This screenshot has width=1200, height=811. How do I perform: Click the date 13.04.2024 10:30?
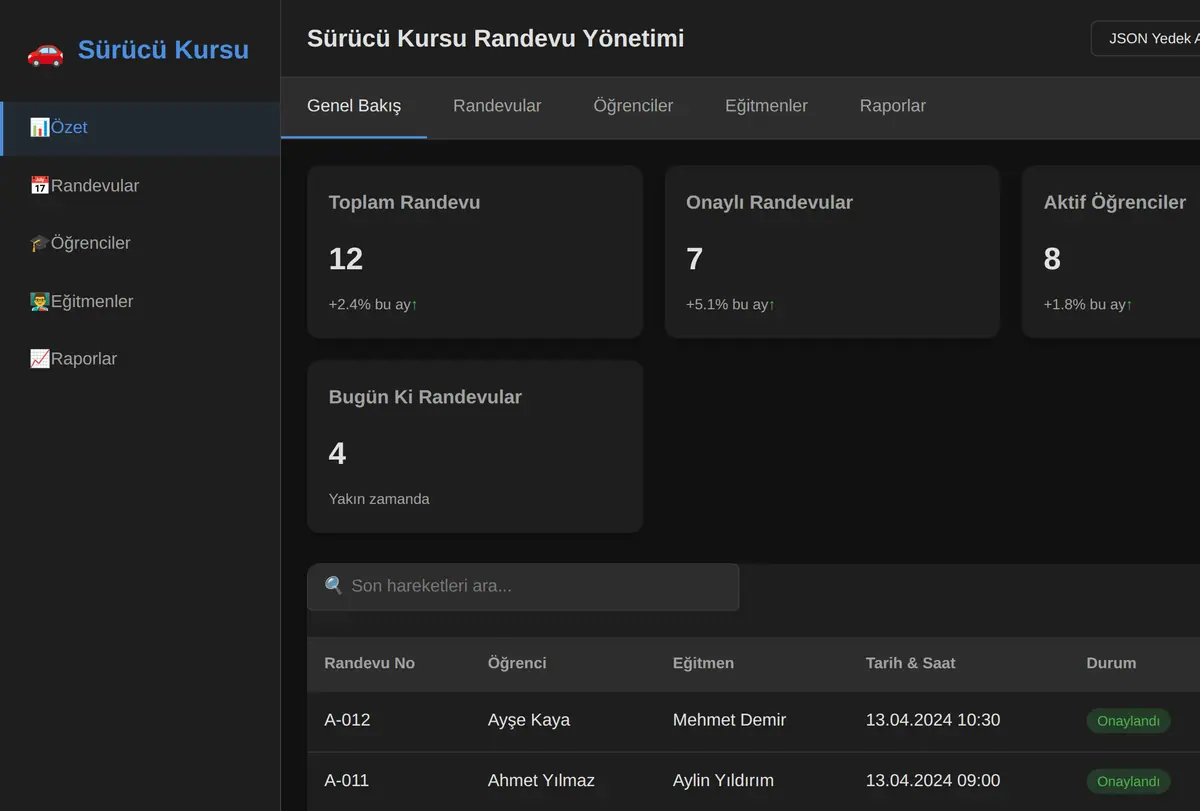[933, 721]
